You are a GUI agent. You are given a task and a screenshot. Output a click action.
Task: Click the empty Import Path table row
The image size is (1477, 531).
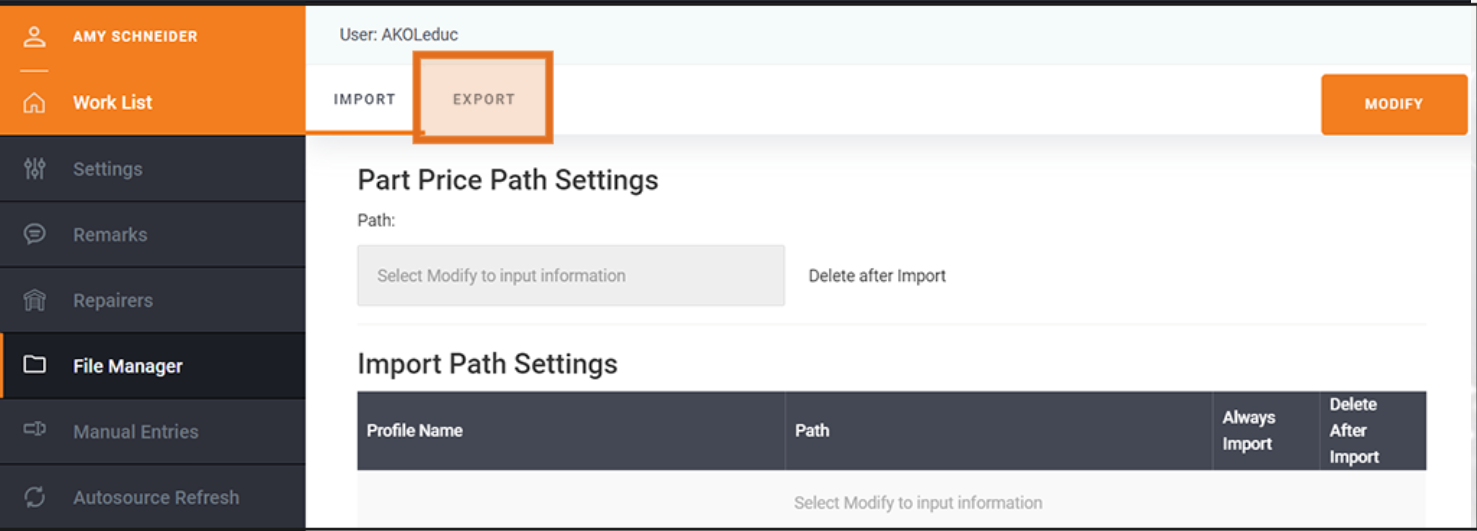917,503
